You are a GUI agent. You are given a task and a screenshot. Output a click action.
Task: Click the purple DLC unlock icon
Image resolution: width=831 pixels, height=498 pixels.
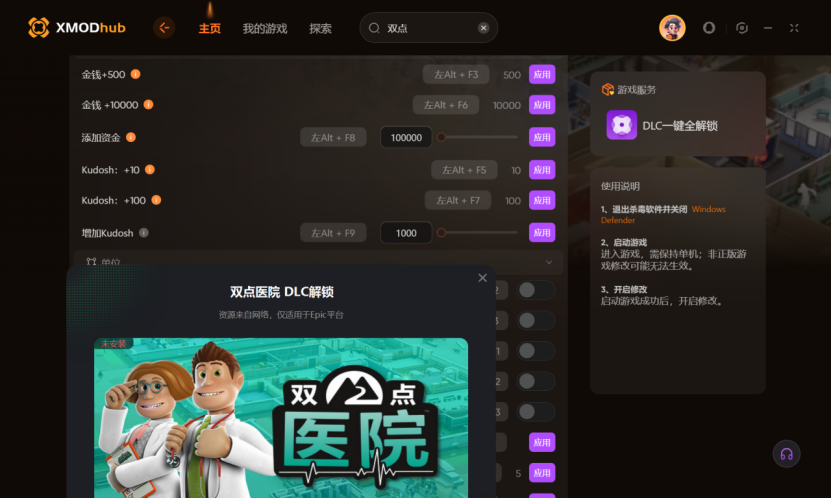[x=622, y=126]
